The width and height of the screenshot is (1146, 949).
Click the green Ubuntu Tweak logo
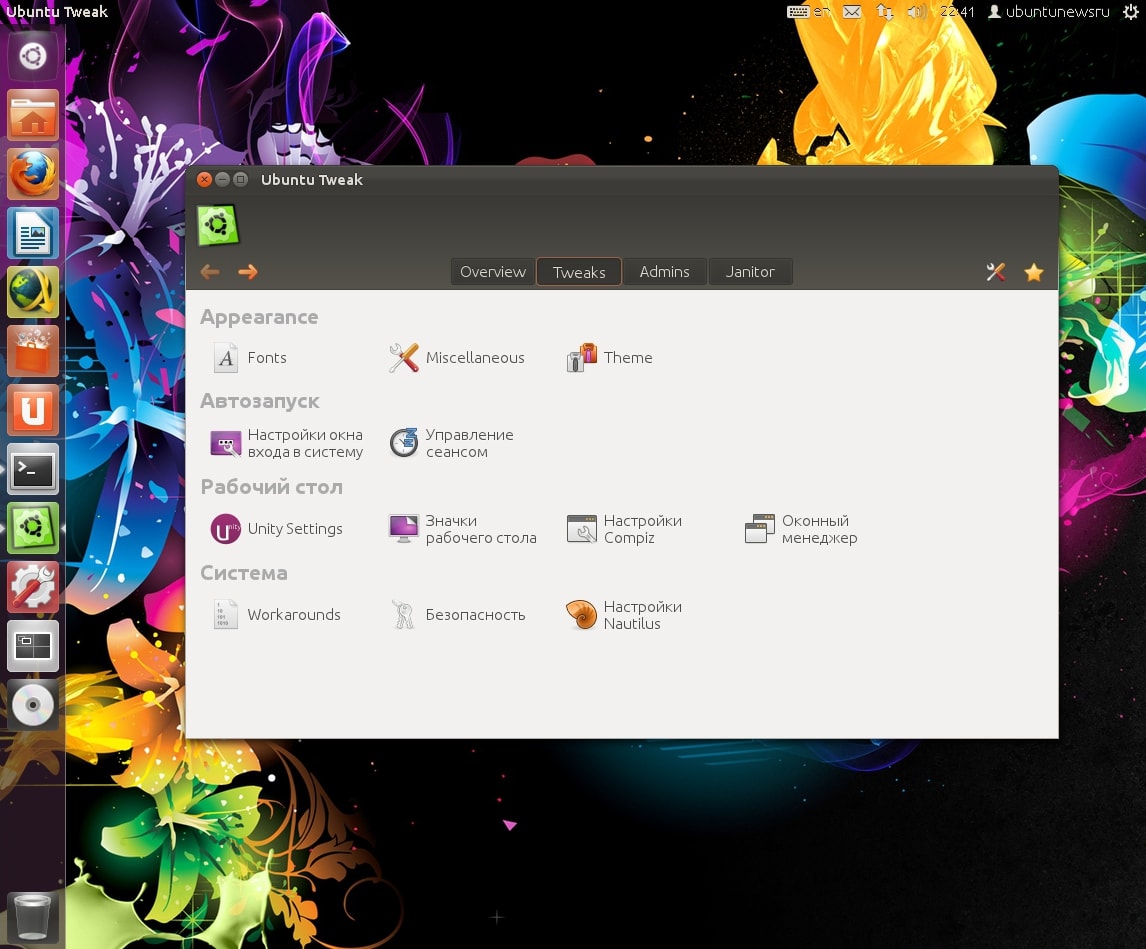pyautogui.click(x=218, y=224)
